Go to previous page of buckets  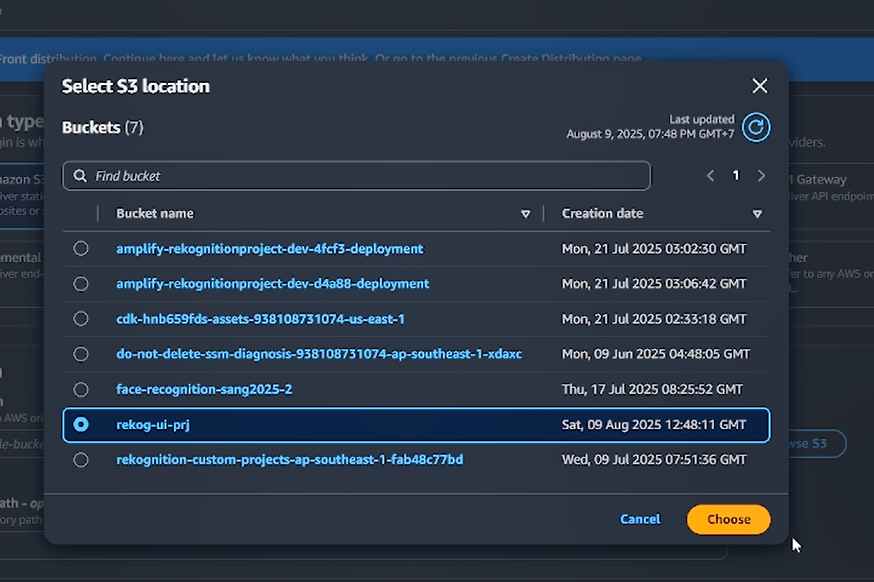tap(711, 176)
